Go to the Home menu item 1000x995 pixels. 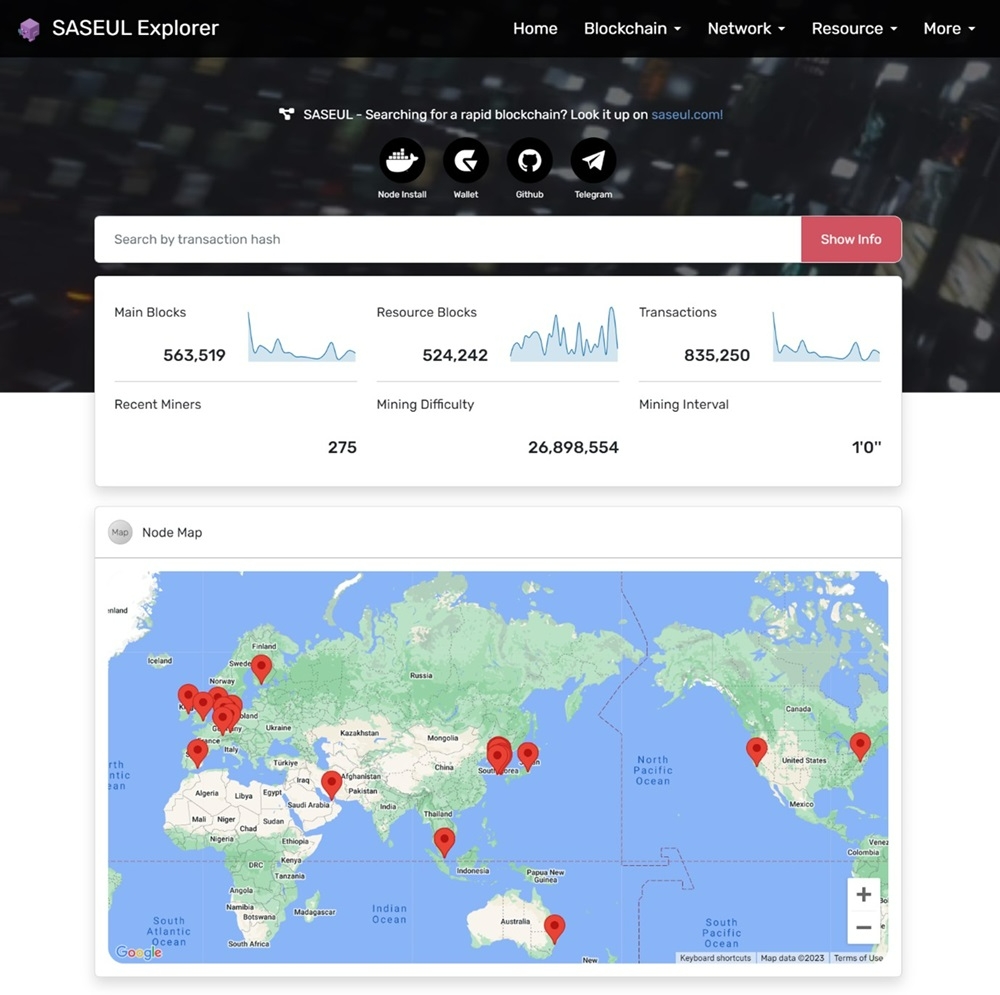[535, 29]
